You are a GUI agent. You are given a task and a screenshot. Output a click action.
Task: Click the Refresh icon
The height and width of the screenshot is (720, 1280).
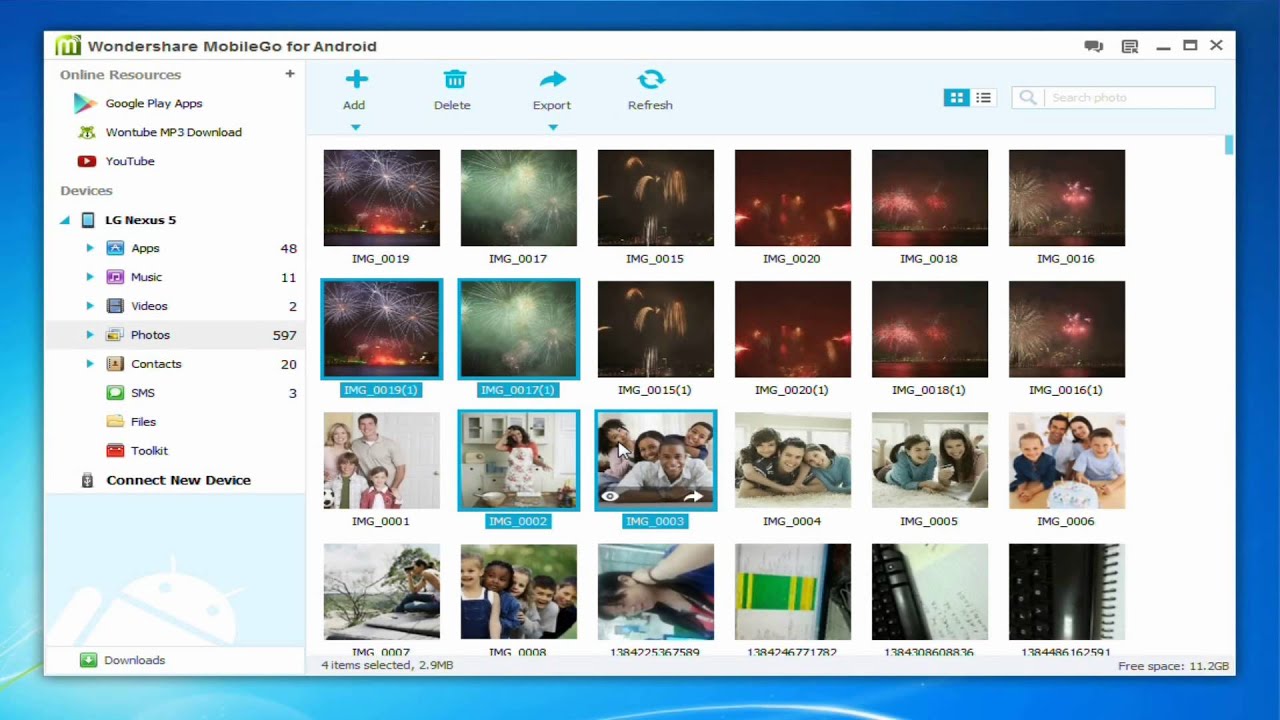coord(651,79)
